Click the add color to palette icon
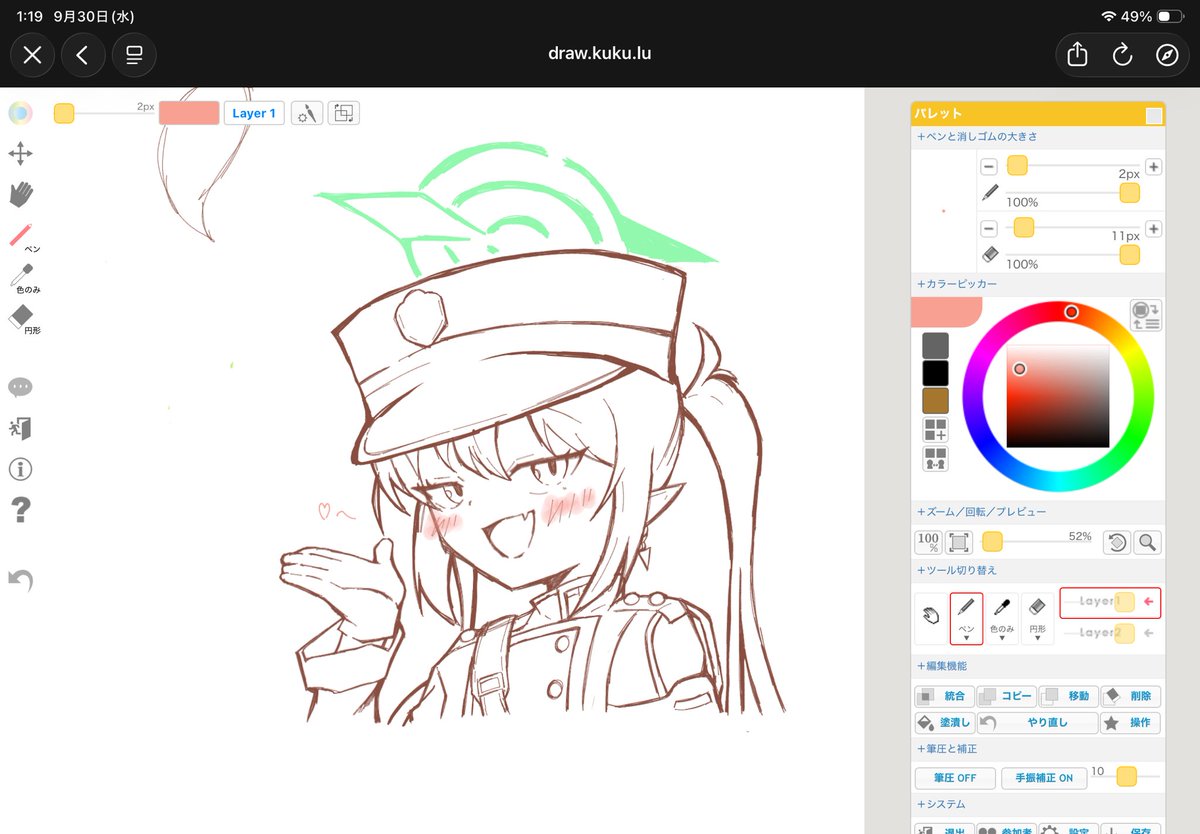The height and width of the screenshot is (834, 1200). click(x=935, y=431)
